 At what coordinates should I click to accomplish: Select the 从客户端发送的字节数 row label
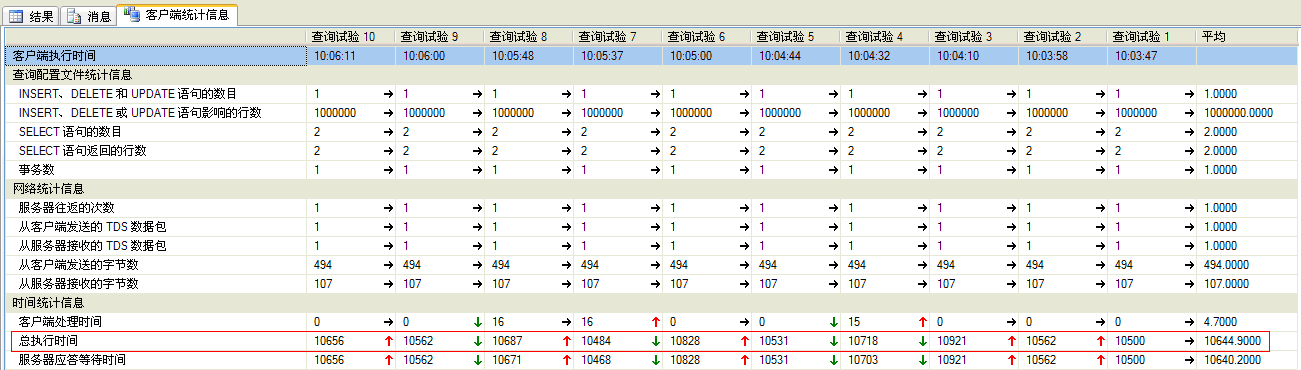click(78, 264)
